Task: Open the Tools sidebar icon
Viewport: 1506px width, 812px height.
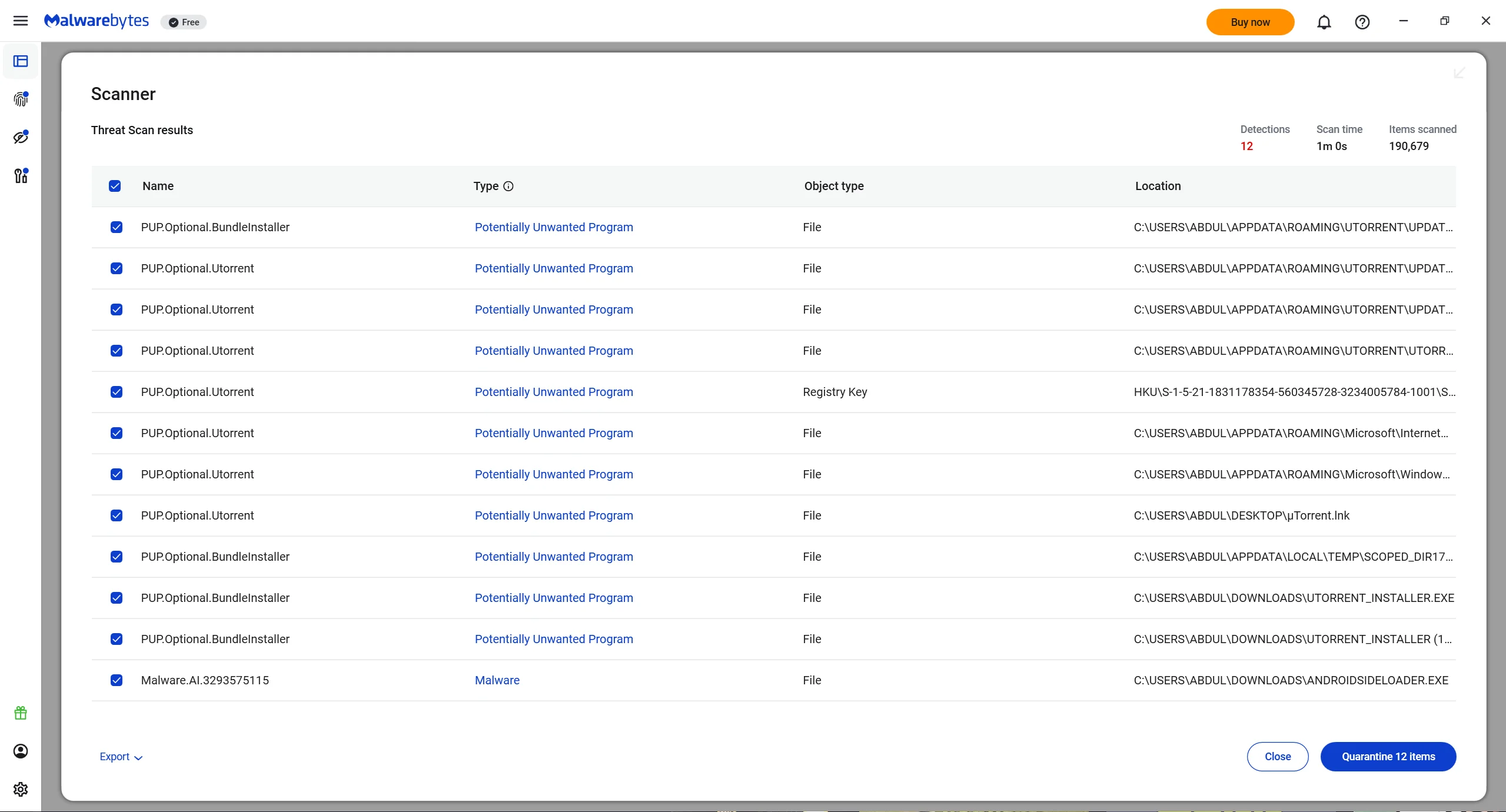Action: coord(21,175)
